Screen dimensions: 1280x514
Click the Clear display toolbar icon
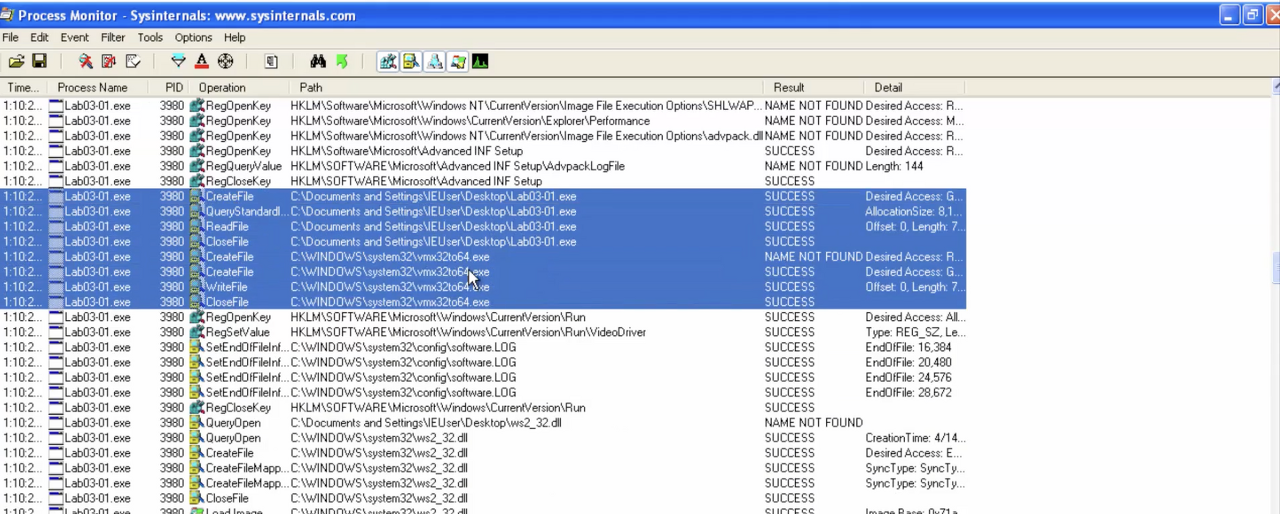coord(132,61)
